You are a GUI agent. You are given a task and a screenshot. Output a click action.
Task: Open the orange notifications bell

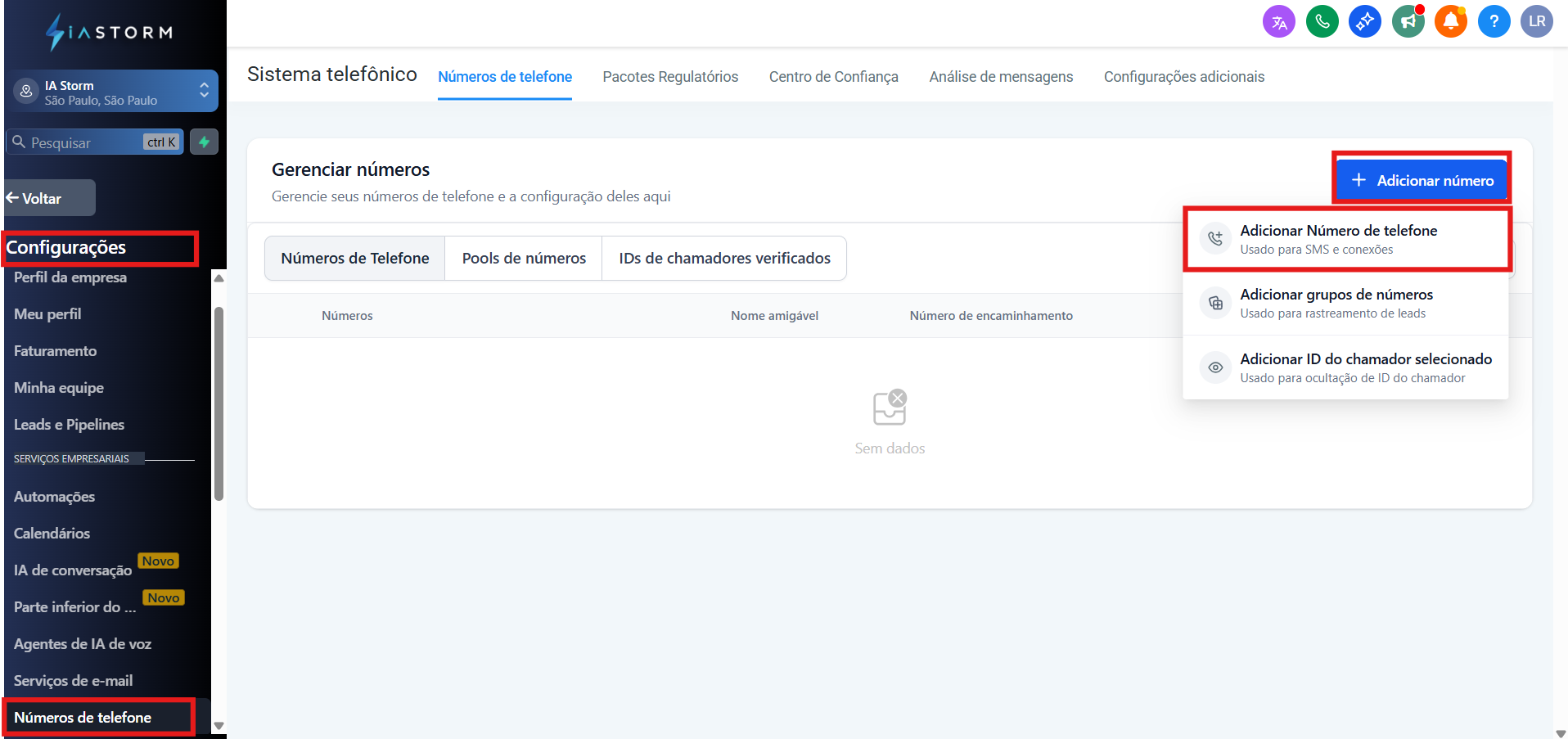click(x=1451, y=22)
